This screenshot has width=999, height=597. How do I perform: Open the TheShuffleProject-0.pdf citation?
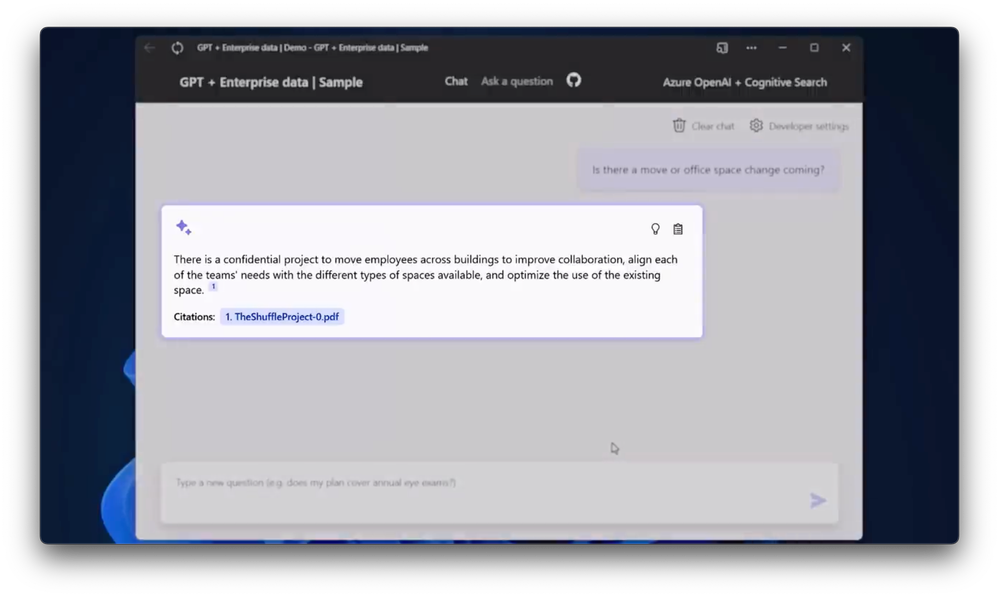282,317
